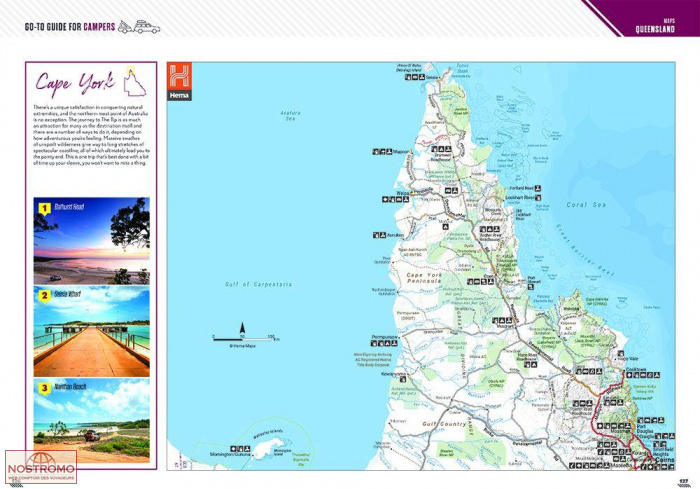Click the Gulf Country map label
Screen dimensions: 700x489
(x=444, y=424)
